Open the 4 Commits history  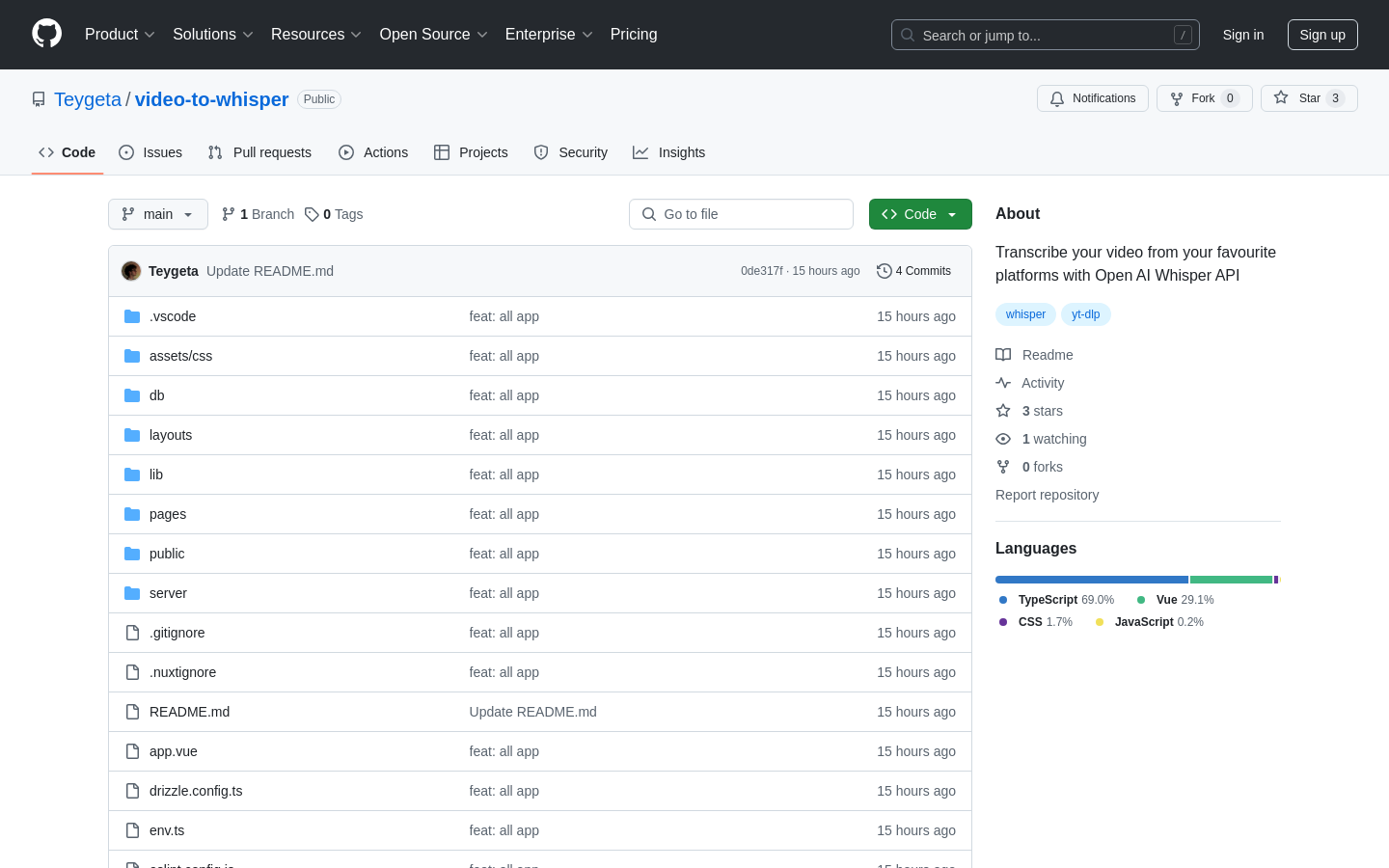pyautogui.click(x=913, y=271)
